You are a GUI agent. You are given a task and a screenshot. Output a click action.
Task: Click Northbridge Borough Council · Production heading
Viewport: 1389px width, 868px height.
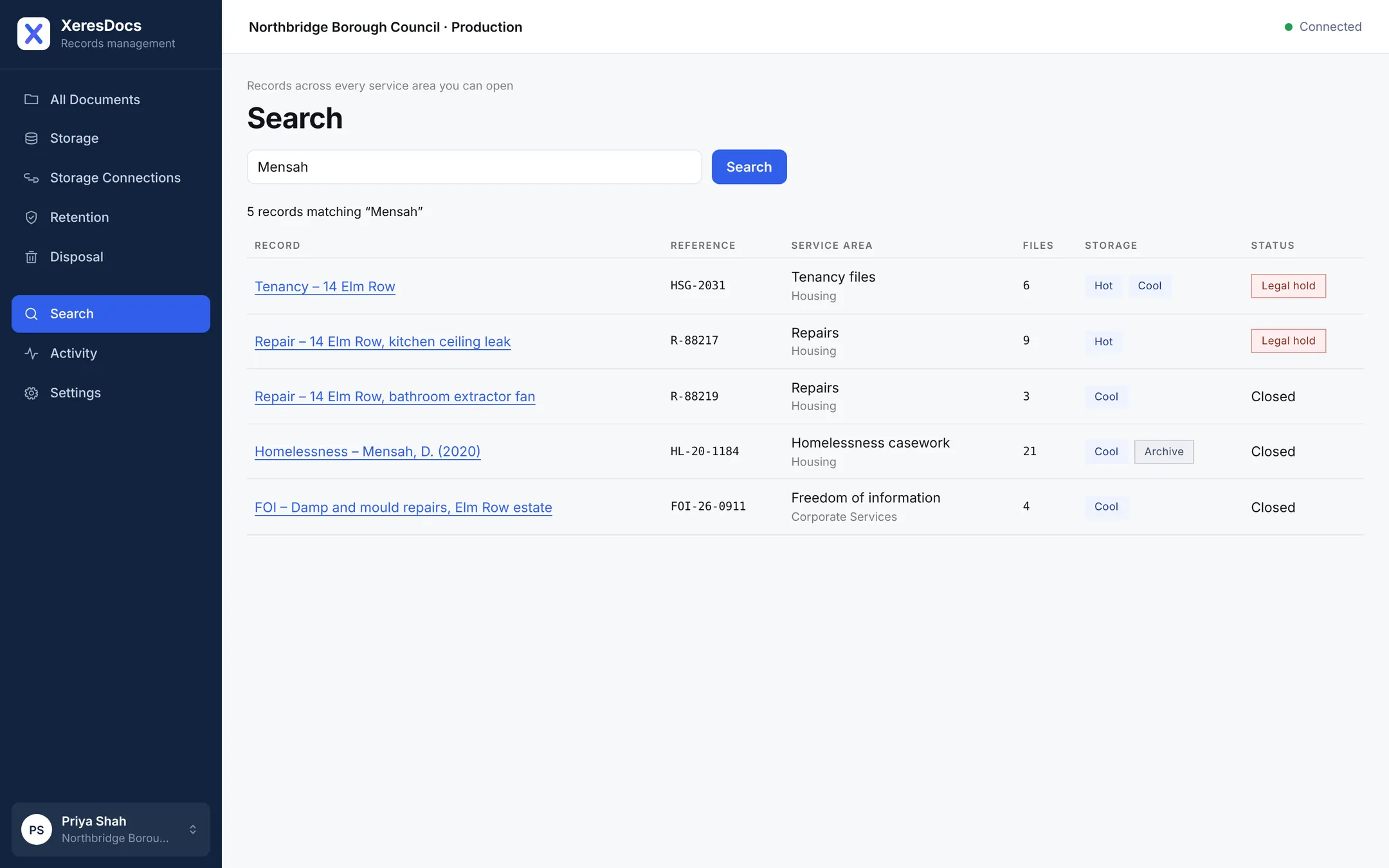pos(385,27)
